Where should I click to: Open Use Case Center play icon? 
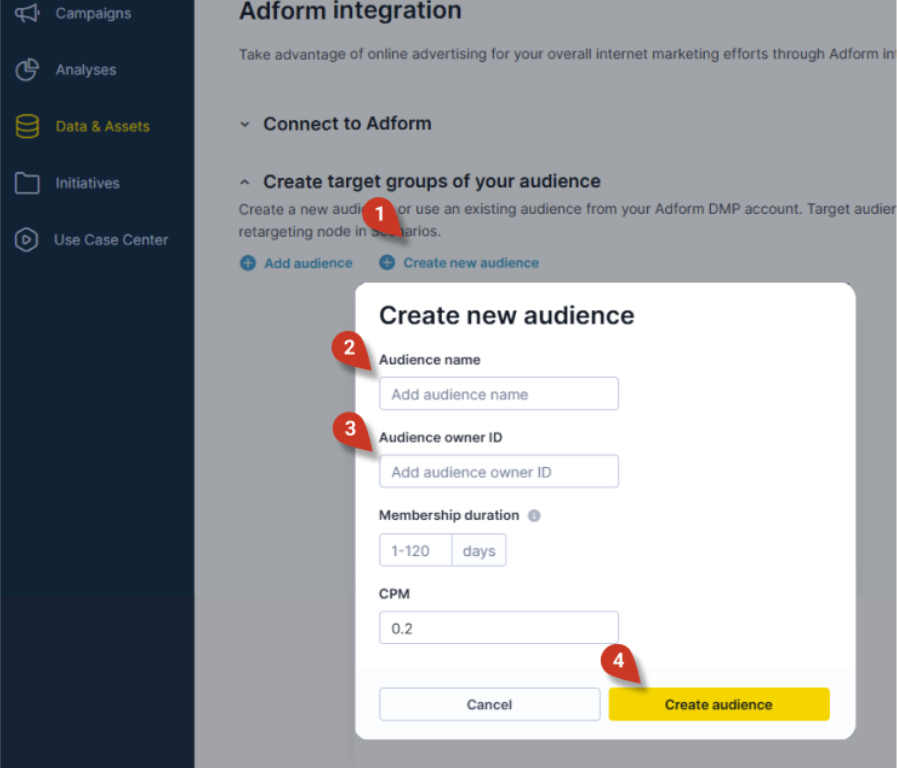26,239
